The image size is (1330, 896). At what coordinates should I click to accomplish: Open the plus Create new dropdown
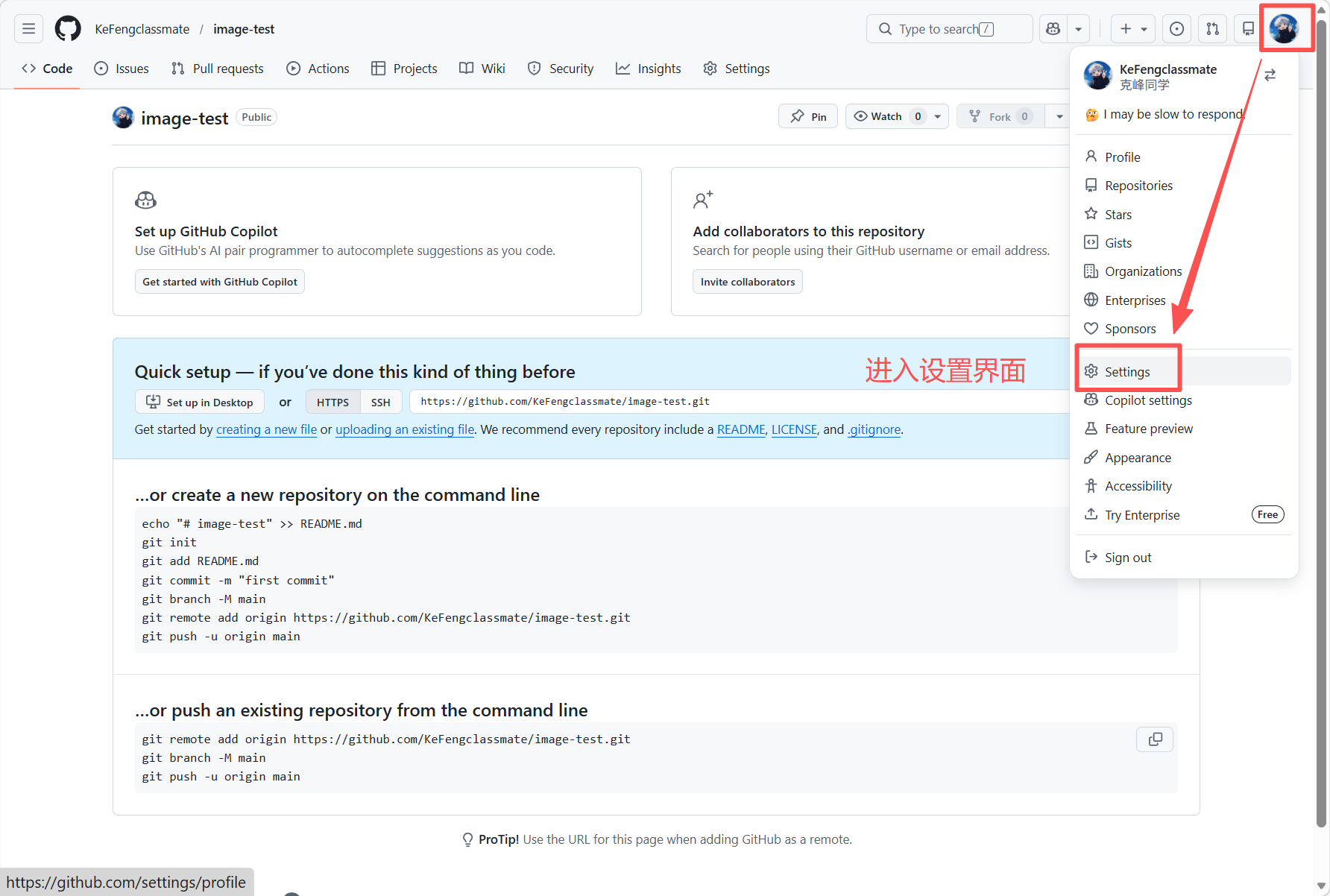1133,29
